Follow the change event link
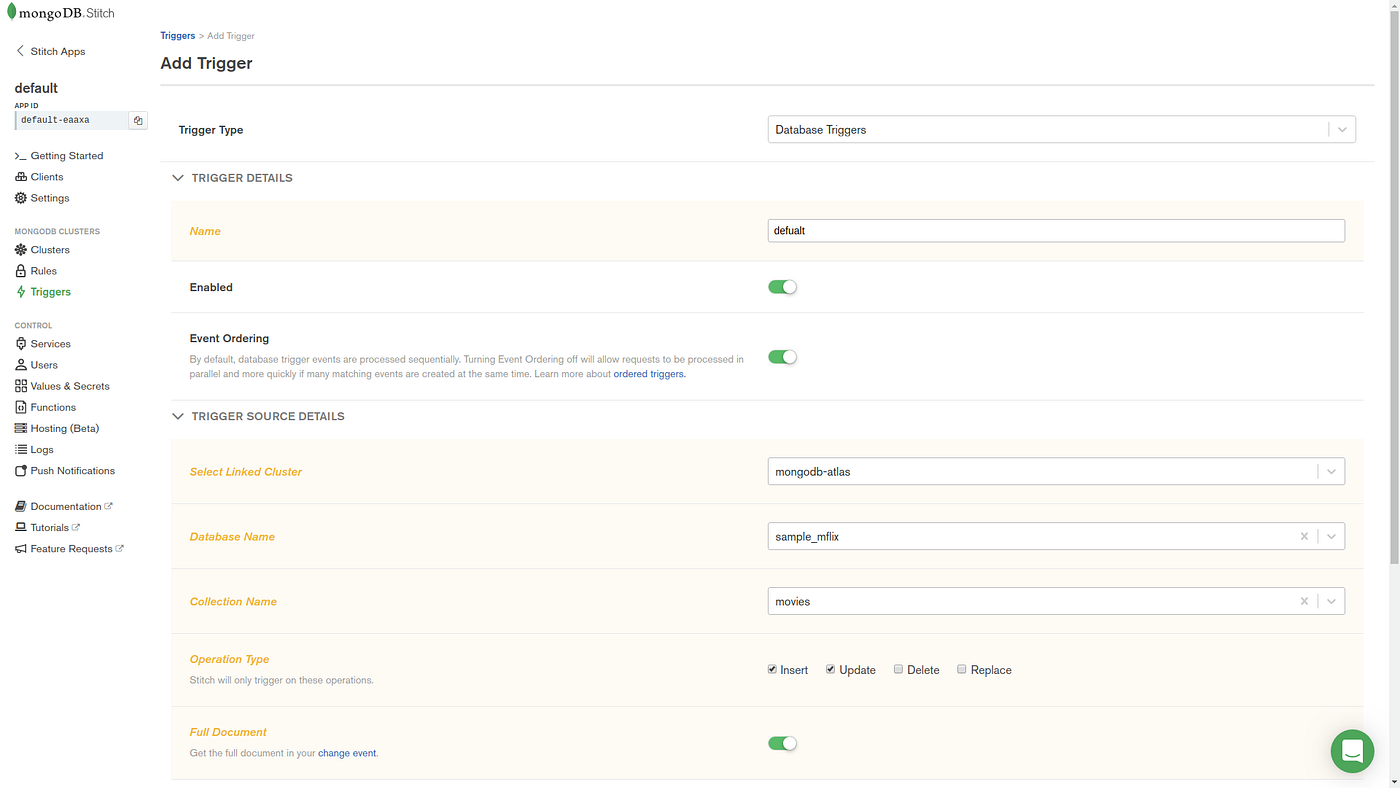 347,752
